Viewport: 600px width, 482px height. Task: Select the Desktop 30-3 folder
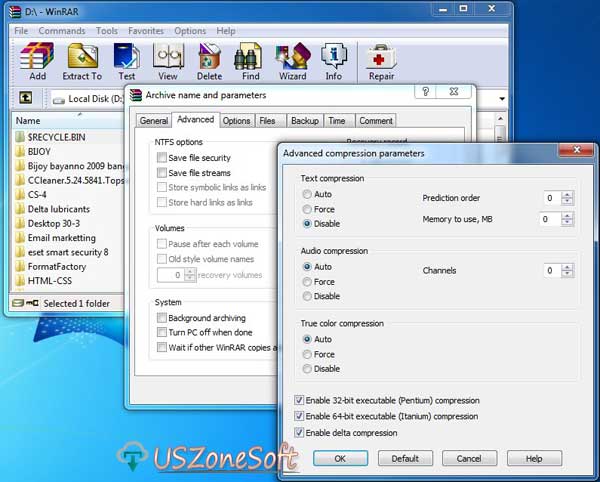point(54,223)
